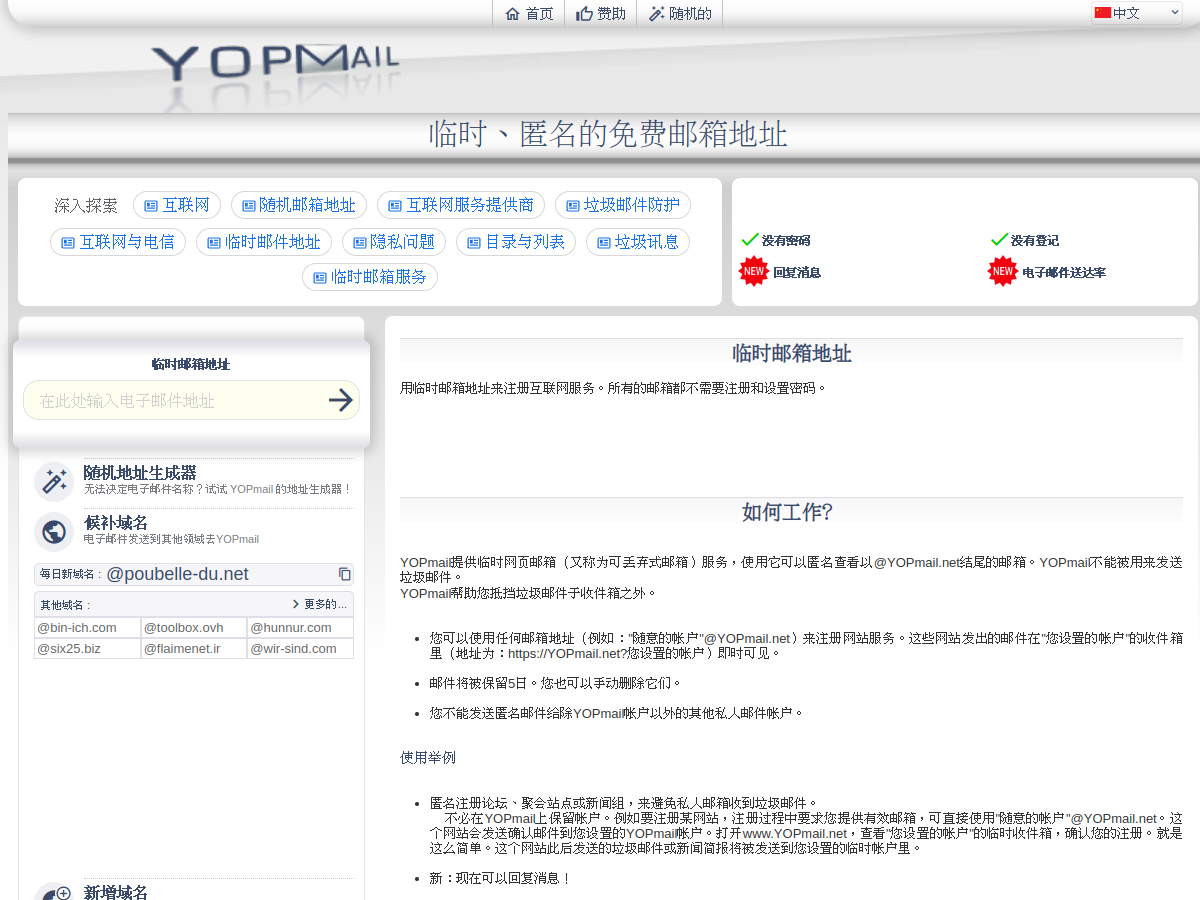Select the @six25.biz domain
The image size is (1200, 900).
tap(87, 649)
